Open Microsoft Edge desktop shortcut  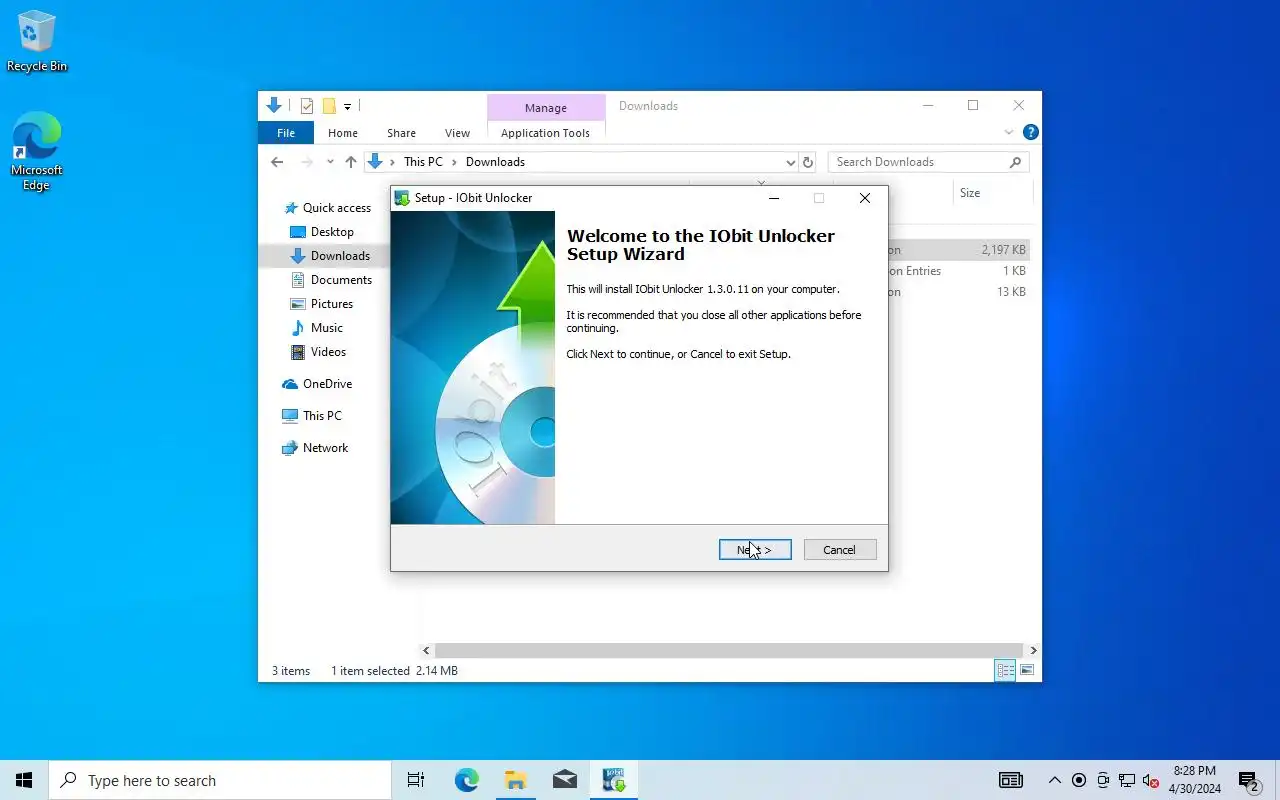[x=37, y=151]
